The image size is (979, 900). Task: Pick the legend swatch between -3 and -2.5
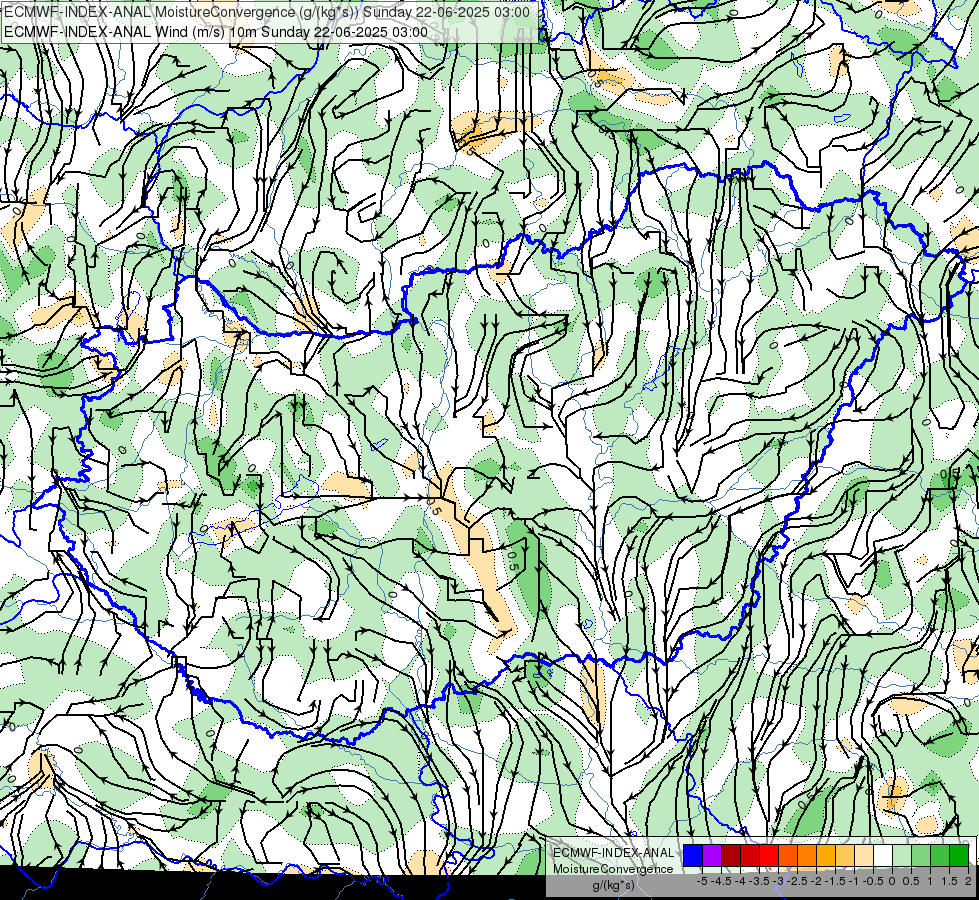788,855
